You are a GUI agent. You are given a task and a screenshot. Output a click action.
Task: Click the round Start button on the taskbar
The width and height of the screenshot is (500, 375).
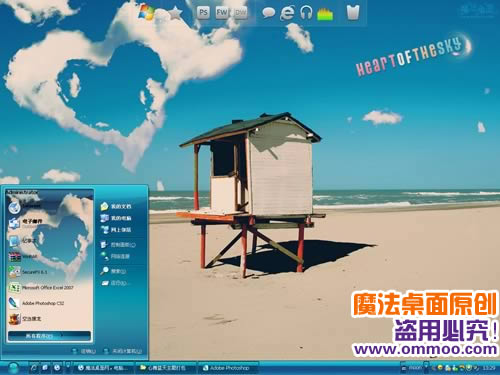click(x=13, y=368)
